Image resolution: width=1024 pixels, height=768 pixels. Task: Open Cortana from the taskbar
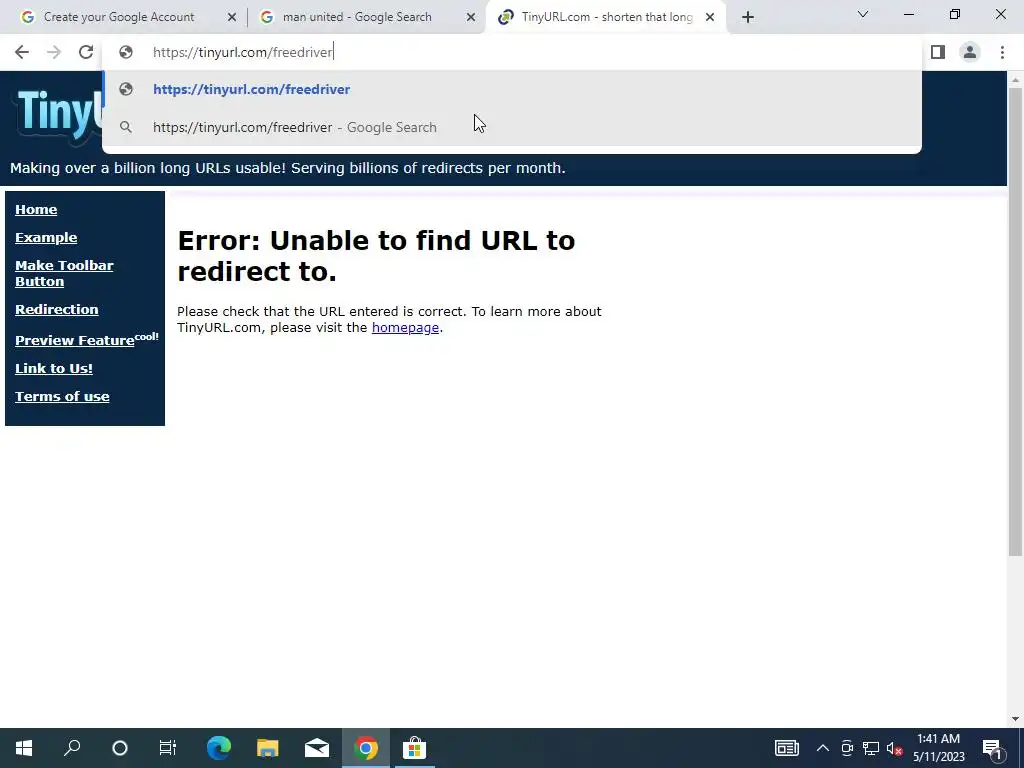coord(120,748)
